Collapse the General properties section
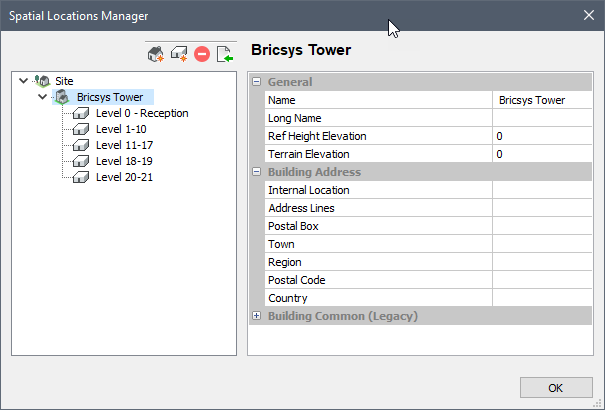Screen dimensions: 605x410 pos(256,82)
